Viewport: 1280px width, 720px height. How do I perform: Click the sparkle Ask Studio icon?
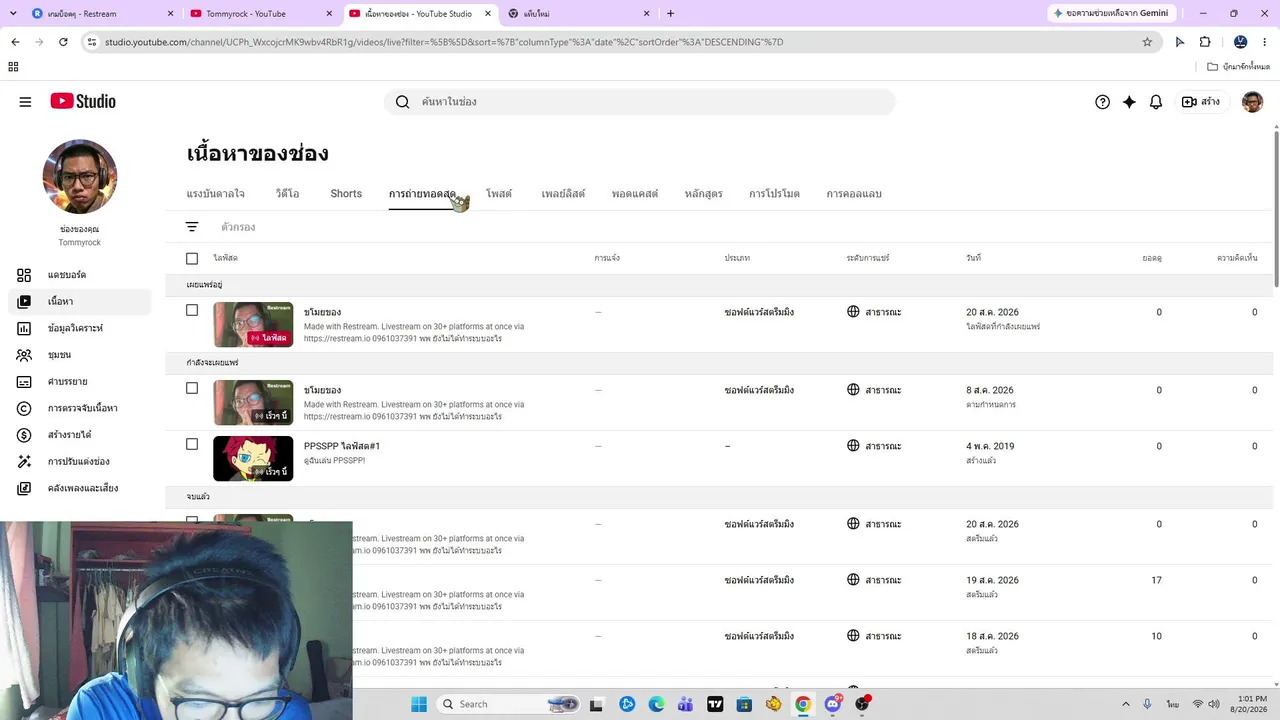pyautogui.click(x=1129, y=102)
